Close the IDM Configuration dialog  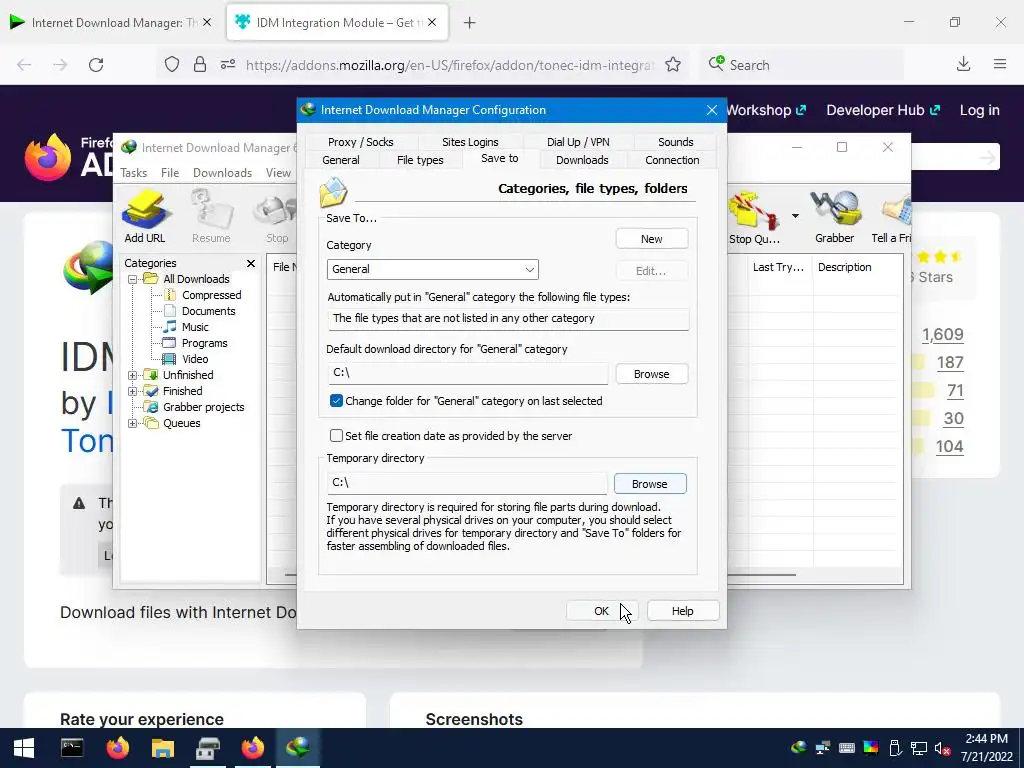(712, 110)
